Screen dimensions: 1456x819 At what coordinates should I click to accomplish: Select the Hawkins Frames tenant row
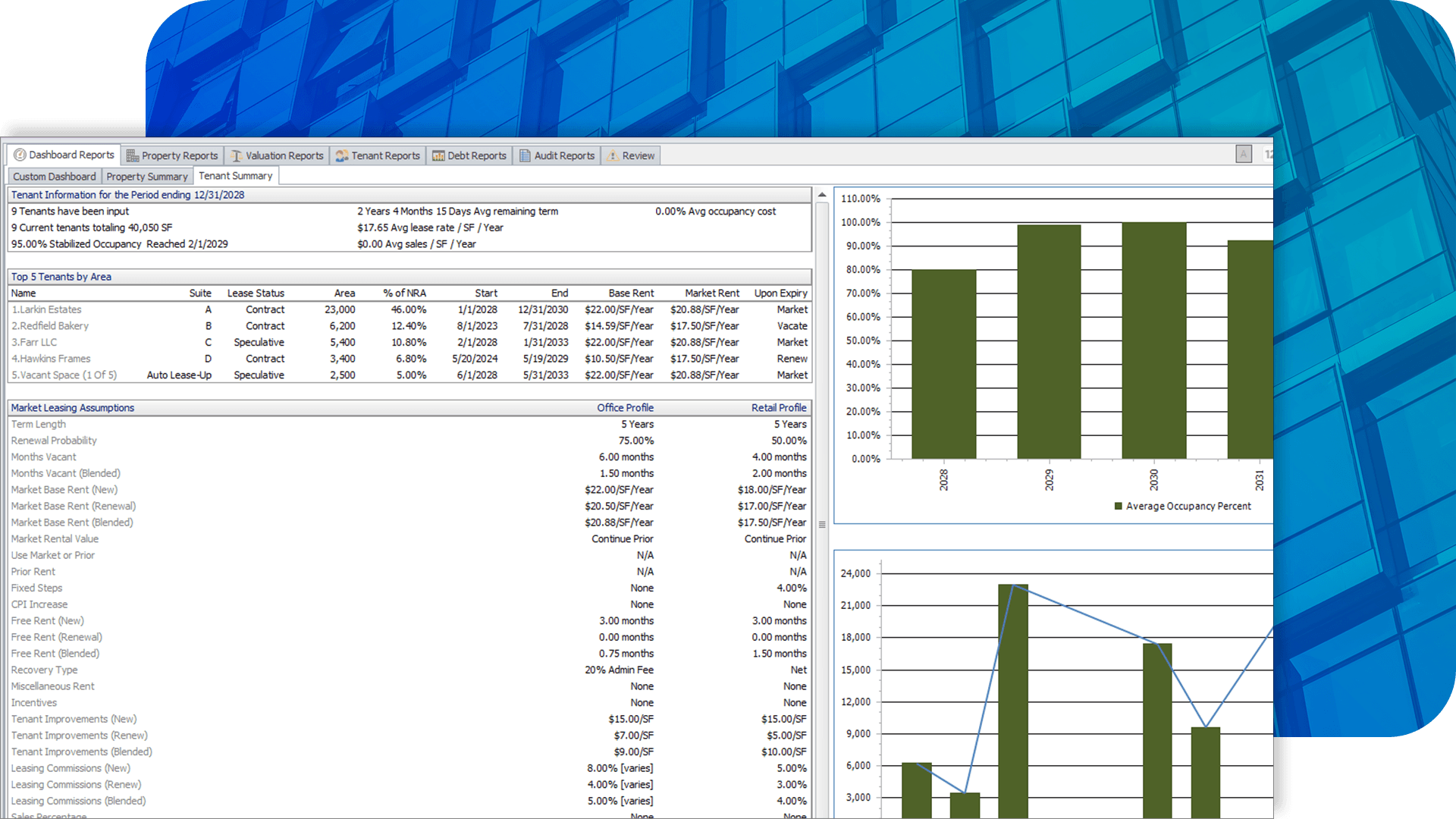[52, 358]
